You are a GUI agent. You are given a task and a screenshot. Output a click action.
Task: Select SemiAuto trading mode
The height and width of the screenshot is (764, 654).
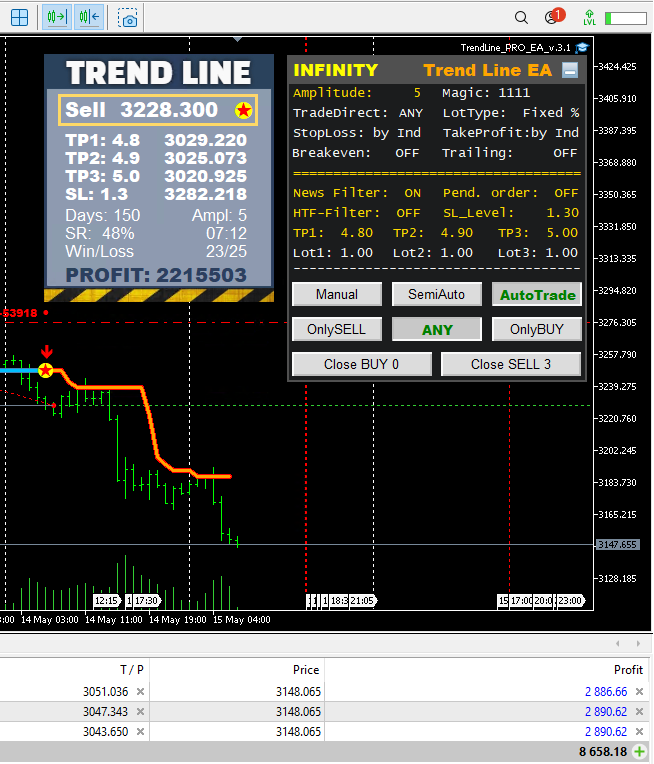[436, 294]
